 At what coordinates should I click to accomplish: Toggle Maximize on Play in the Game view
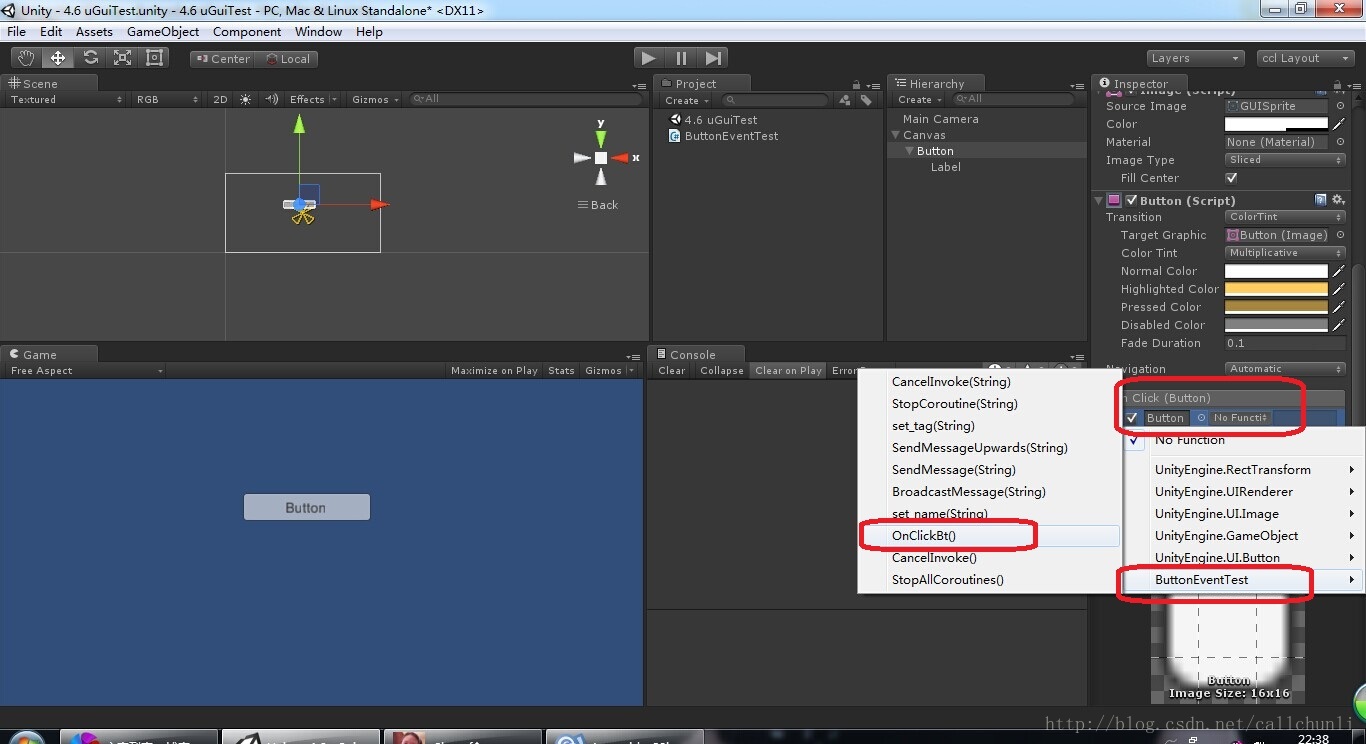[494, 370]
